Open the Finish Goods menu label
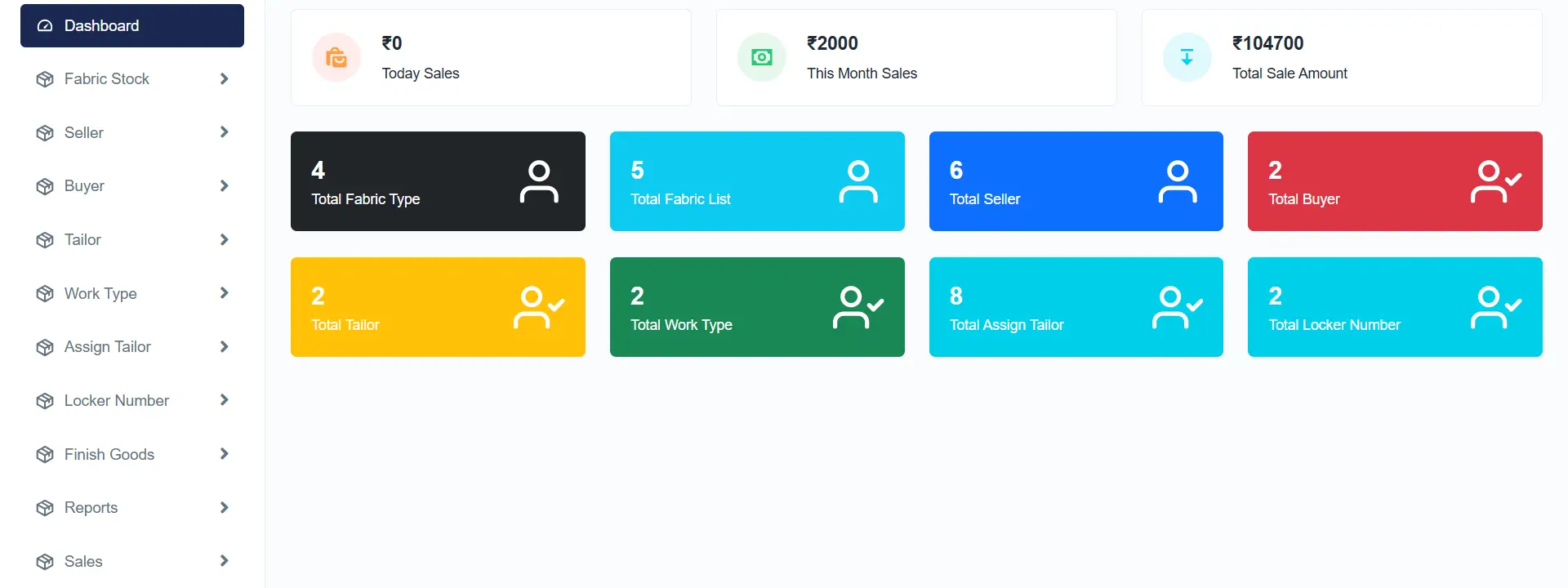The width and height of the screenshot is (1568, 588). tap(109, 455)
